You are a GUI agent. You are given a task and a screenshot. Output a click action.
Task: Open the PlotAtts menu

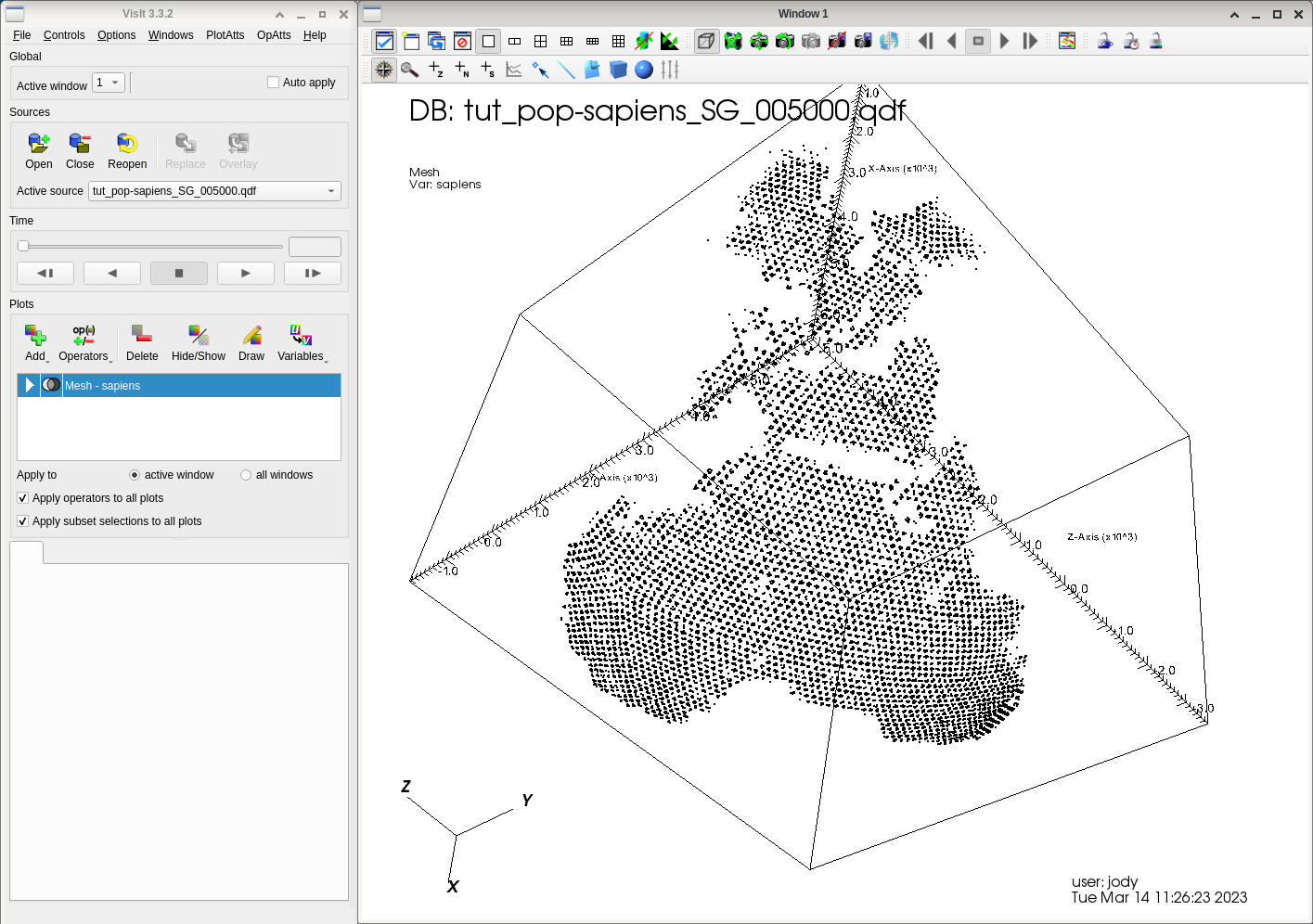click(x=225, y=35)
